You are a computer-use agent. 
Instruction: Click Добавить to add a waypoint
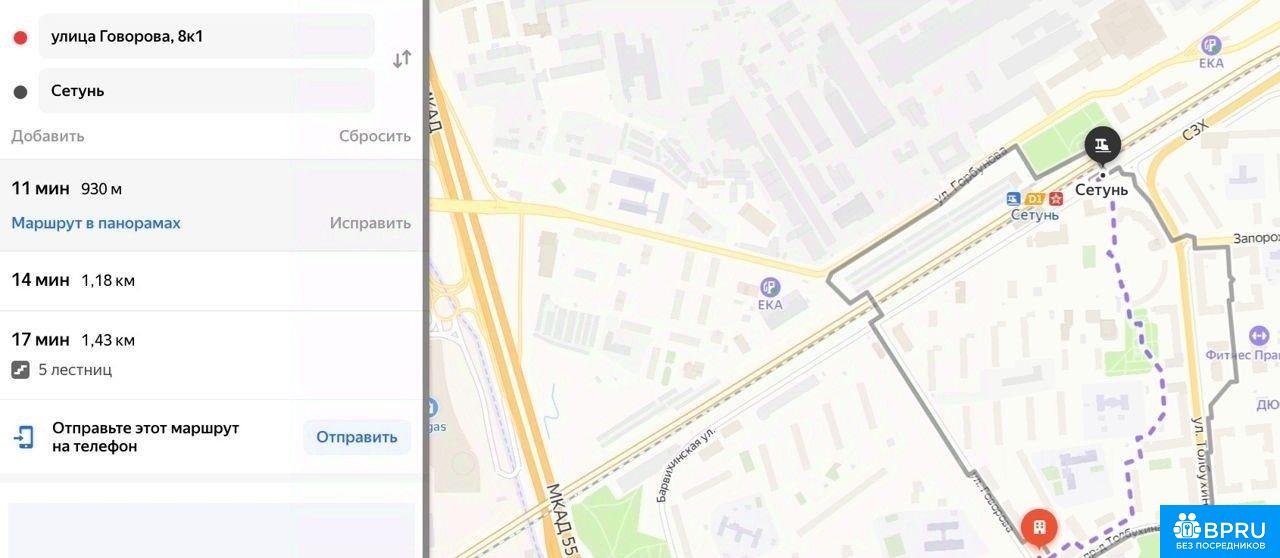pyautogui.click(x=48, y=136)
